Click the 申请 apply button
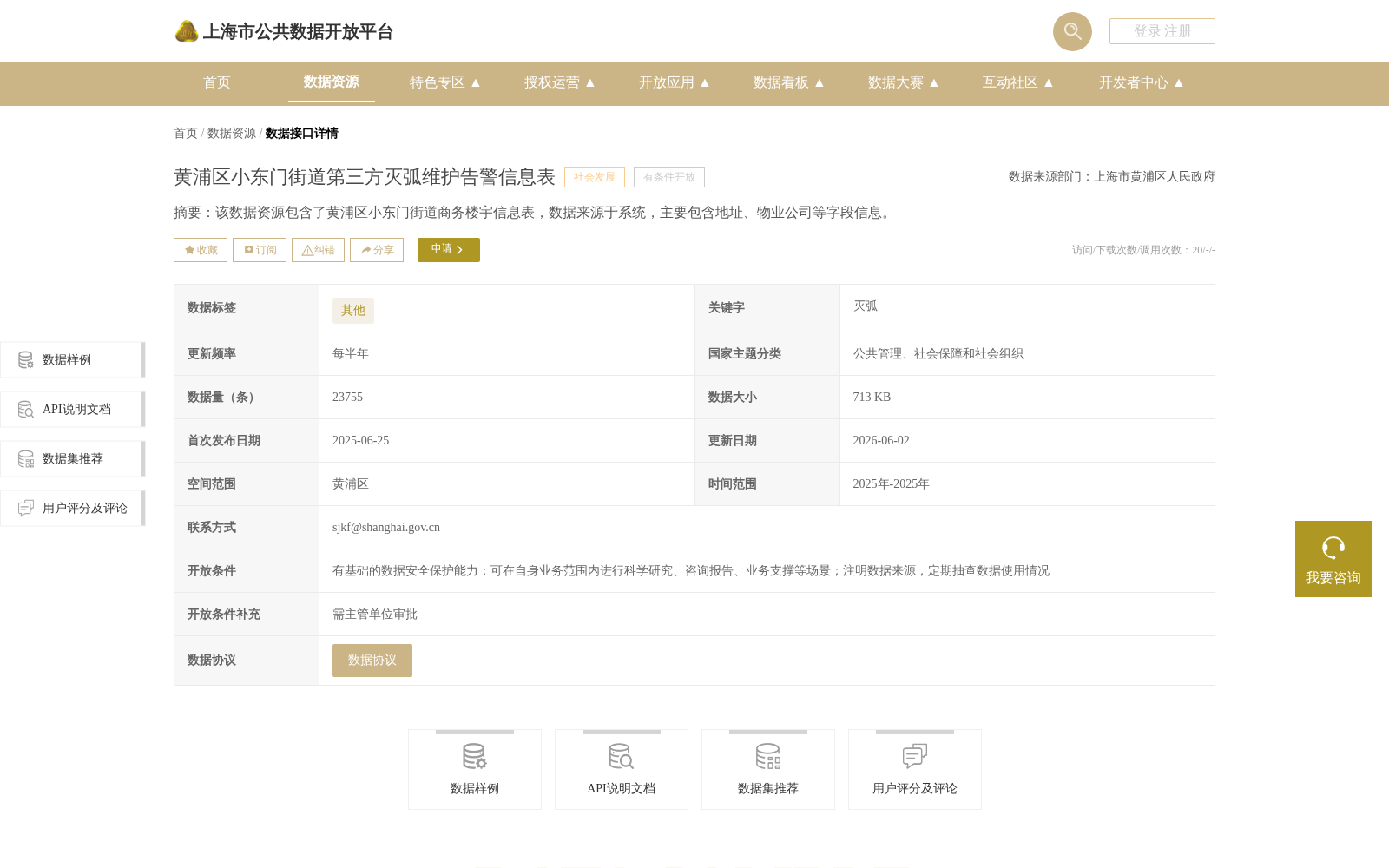The width and height of the screenshot is (1389, 868). (x=449, y=250)
